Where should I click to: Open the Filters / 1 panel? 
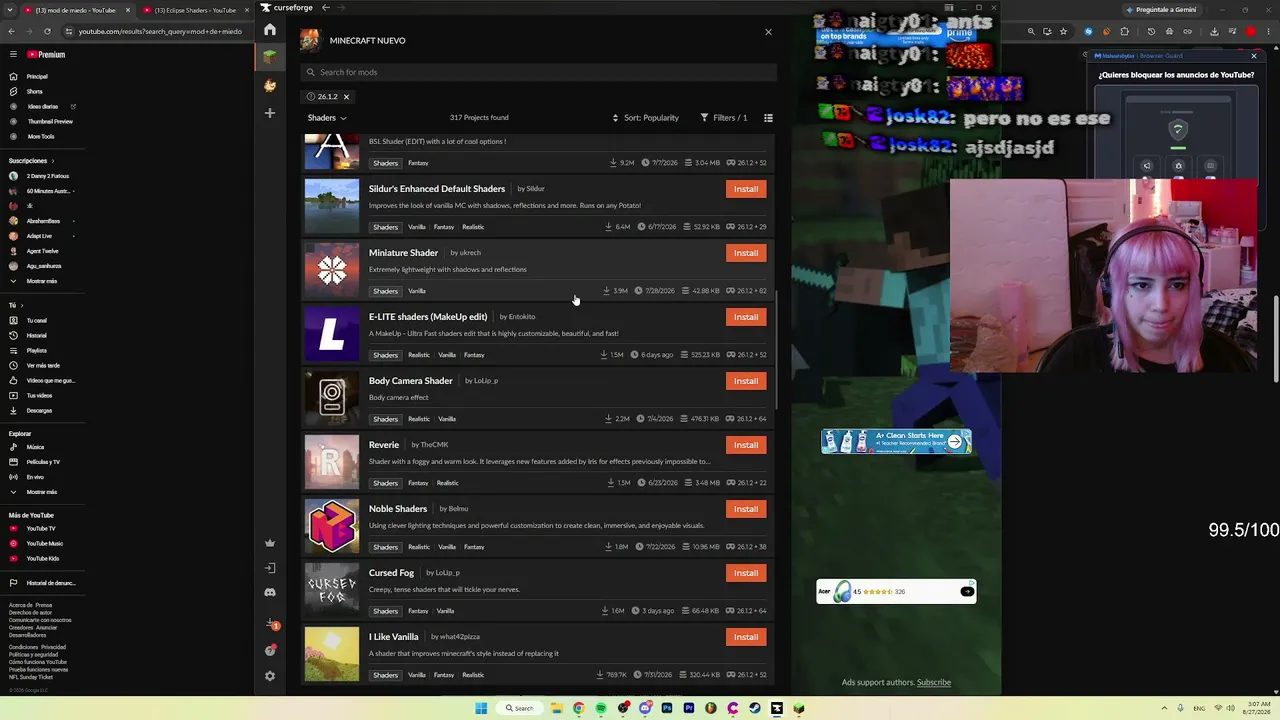click(x=724, y=118)
